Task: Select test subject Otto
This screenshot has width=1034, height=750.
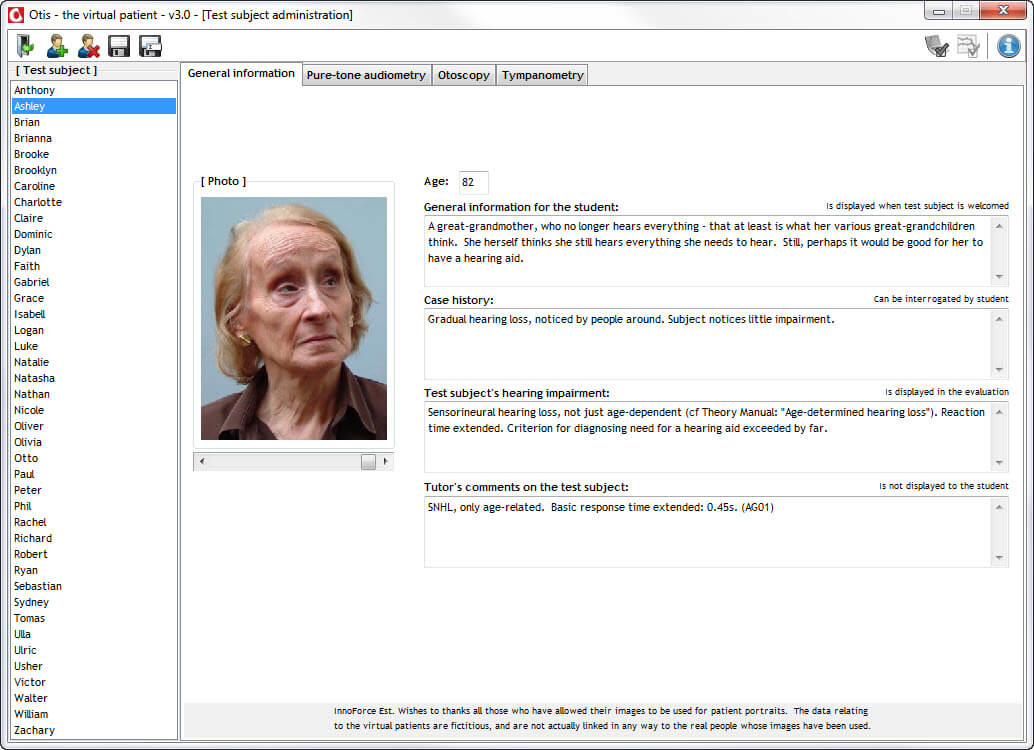Action: click(94, 458)
